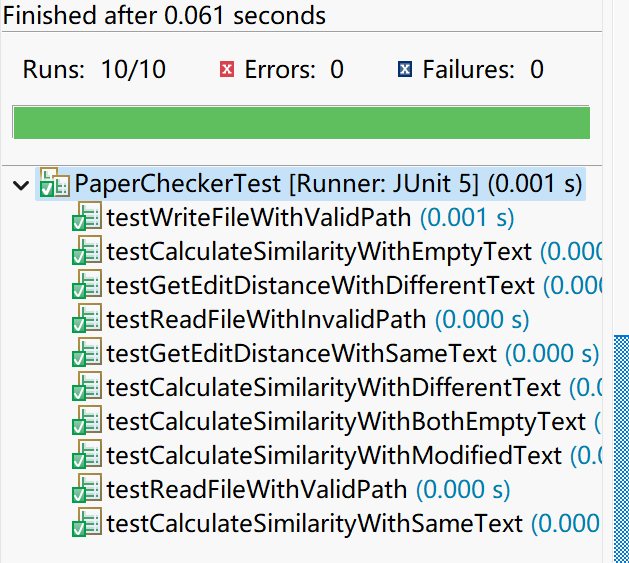Select testCalculateSimilarityWithDifferentText test

[333, 388]
